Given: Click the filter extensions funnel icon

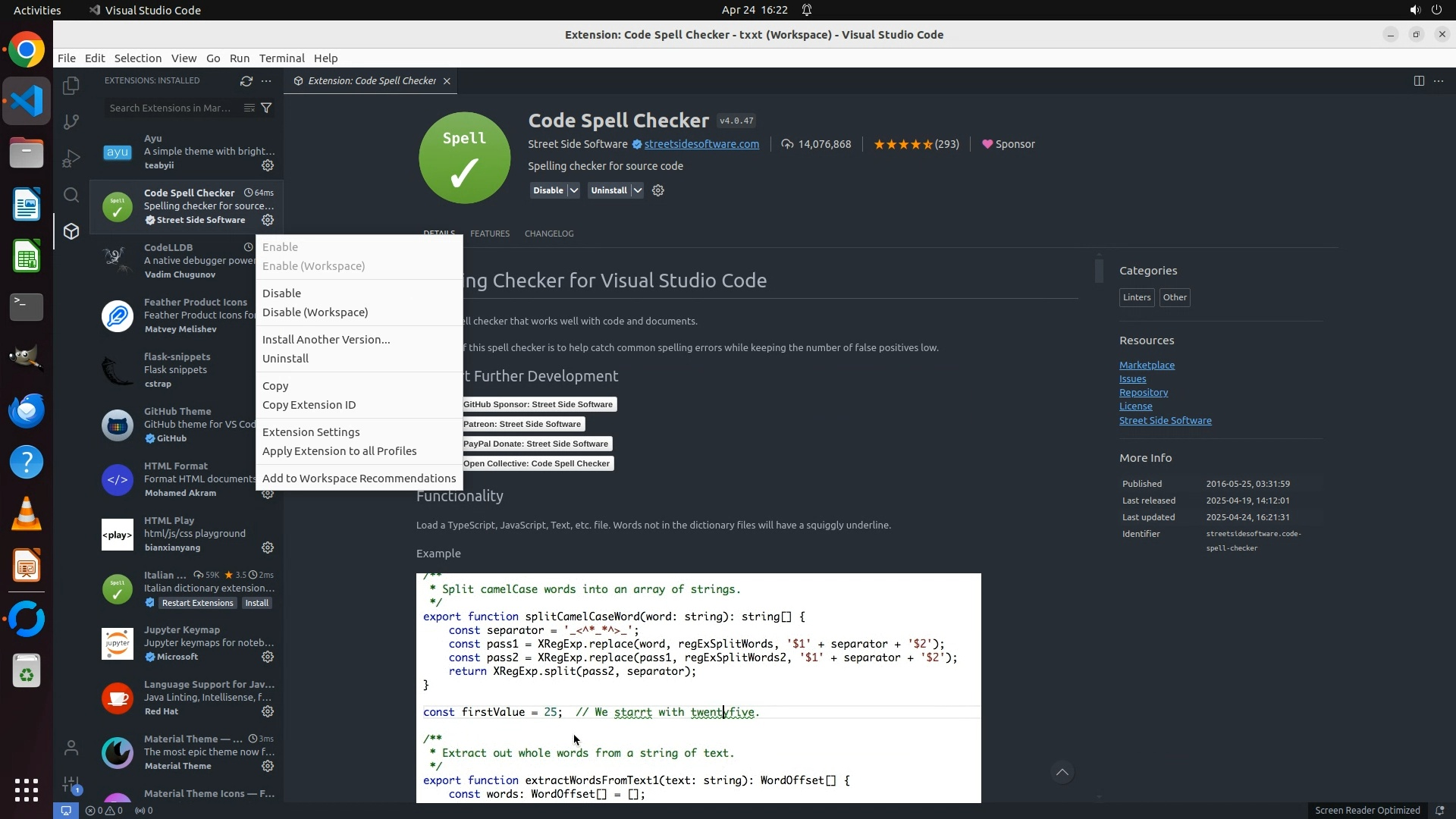Looking at the screenshot, I should click(266, 108).
